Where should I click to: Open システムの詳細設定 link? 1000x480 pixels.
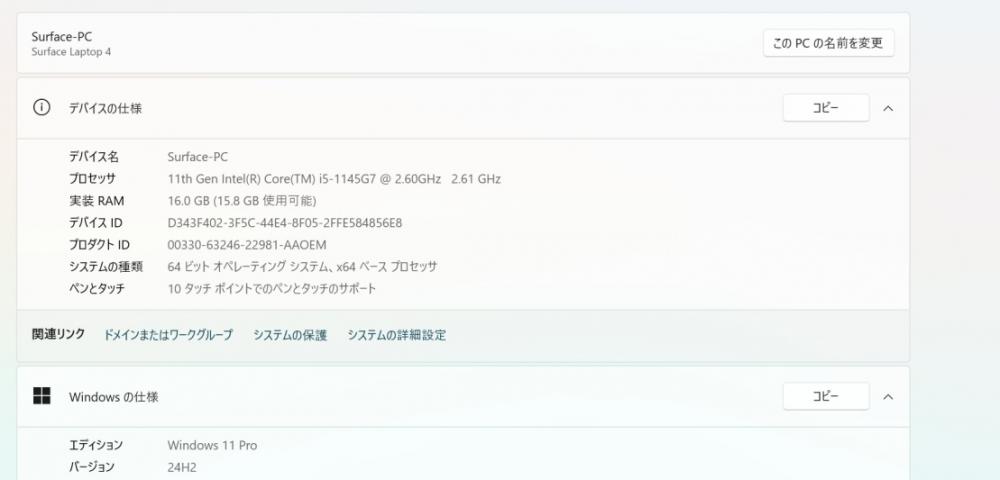coord(397,335)
